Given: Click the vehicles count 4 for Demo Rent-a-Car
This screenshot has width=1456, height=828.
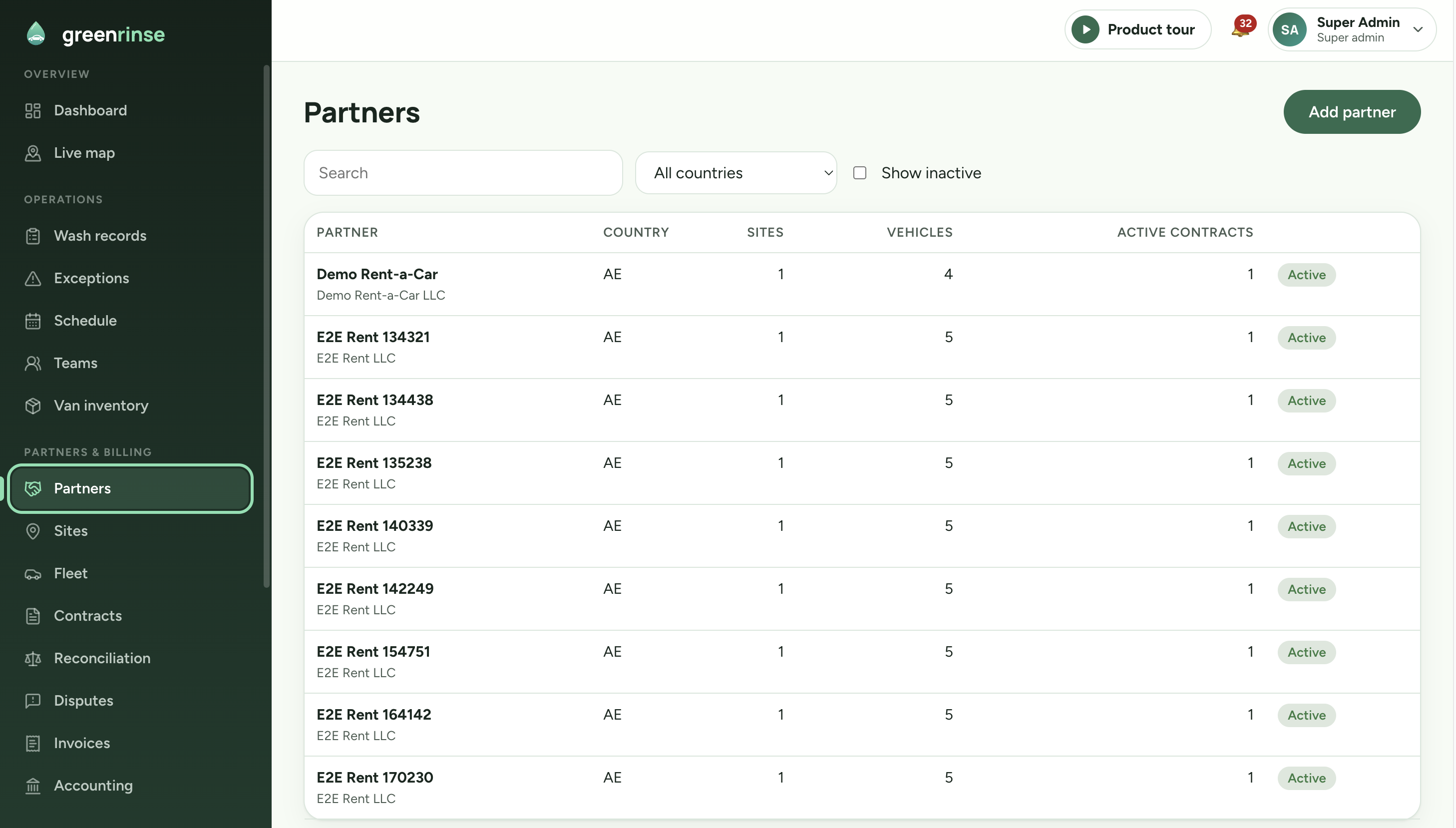Looking at the screenshot, I should coord(948,274).
